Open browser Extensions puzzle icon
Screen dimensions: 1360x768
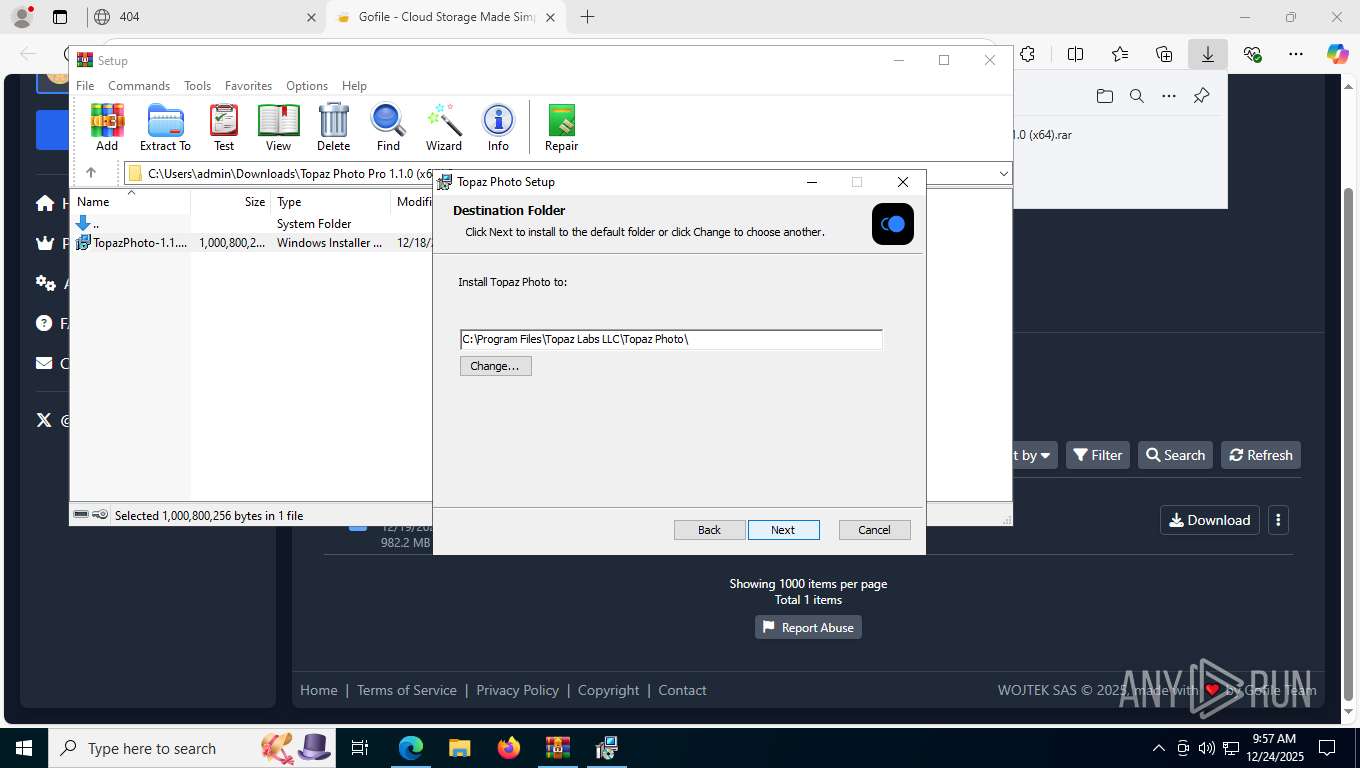point(1027,54)
